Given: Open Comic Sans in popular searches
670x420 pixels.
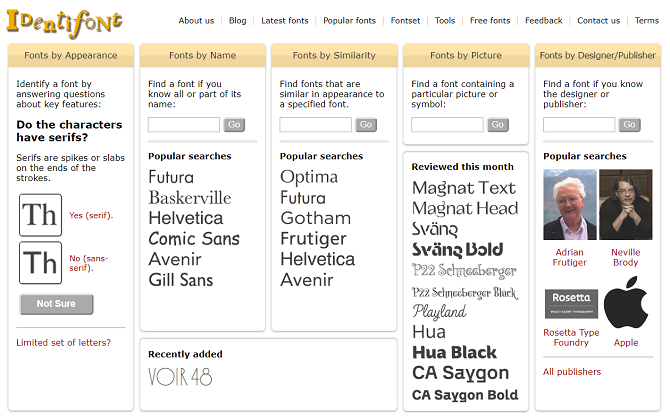Looking at the screenshot, I should (194, 239).
